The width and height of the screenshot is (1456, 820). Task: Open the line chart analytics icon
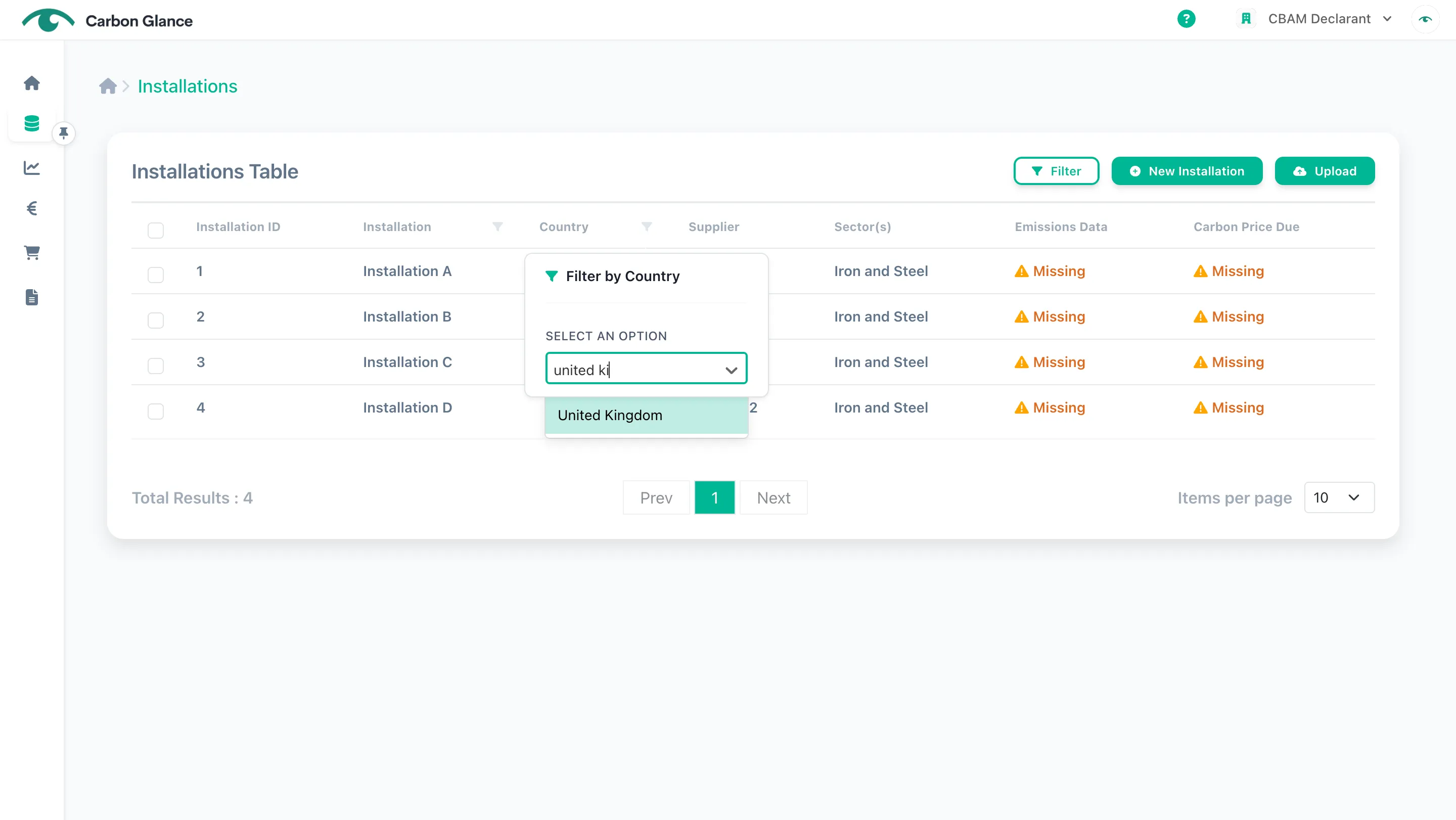(x=32, y=168)
